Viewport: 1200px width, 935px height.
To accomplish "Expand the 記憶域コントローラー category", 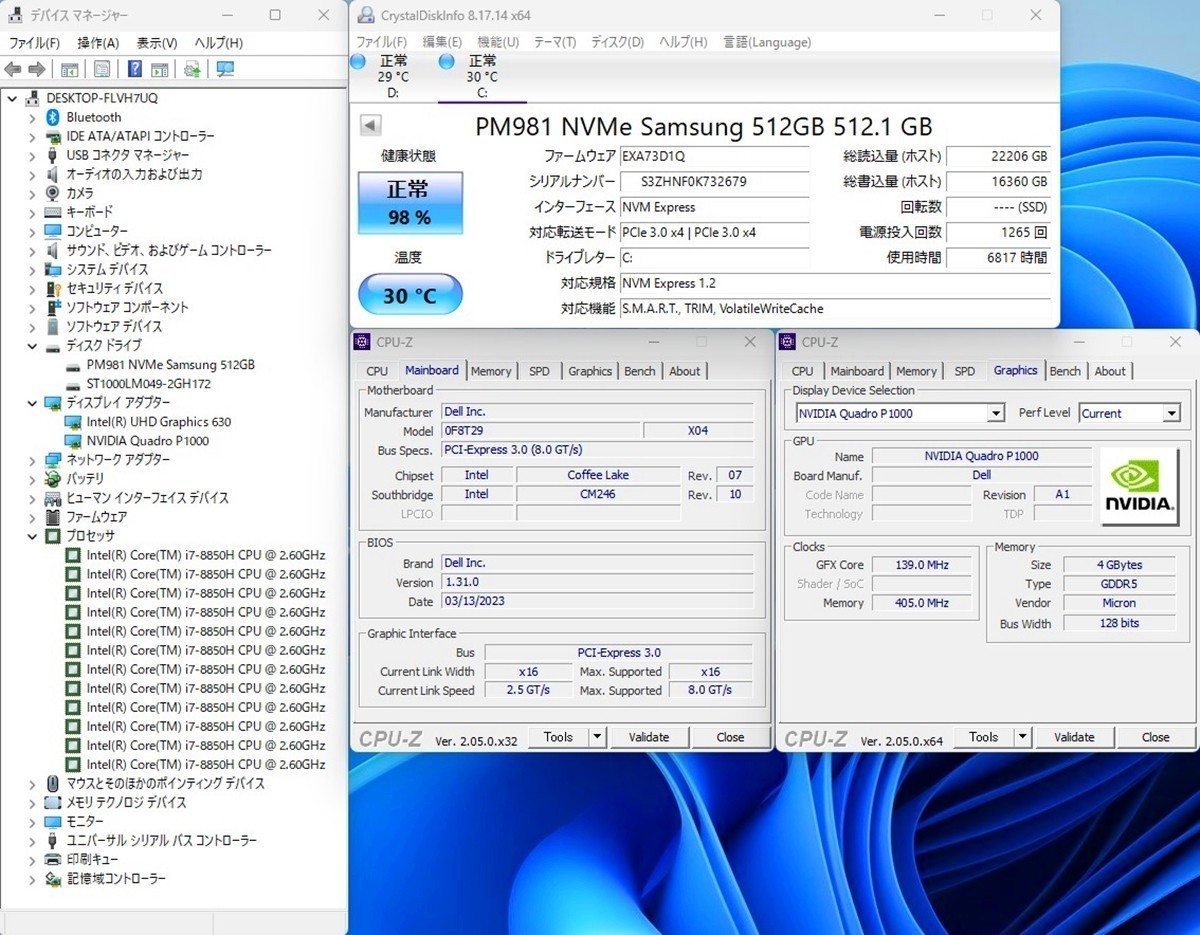I will 33,879.
